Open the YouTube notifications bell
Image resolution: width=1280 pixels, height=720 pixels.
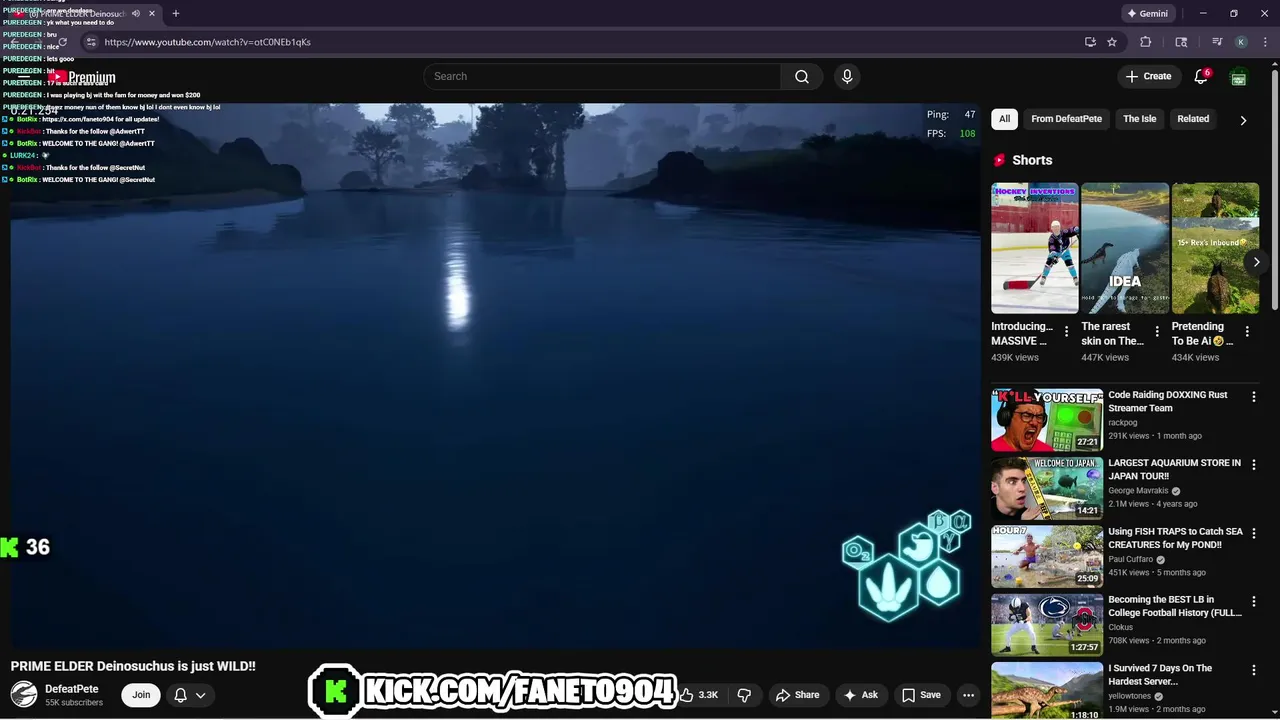click(1201, 76)
